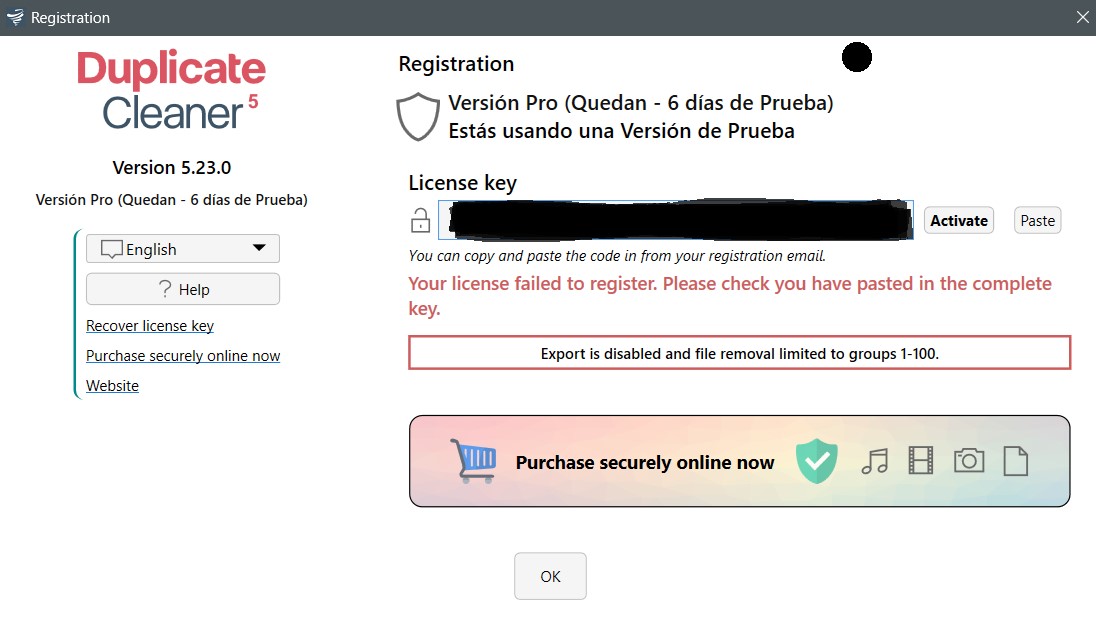Click the film strip icon
The height and width of the screenshot is (618, 1096).
(920, 461)
